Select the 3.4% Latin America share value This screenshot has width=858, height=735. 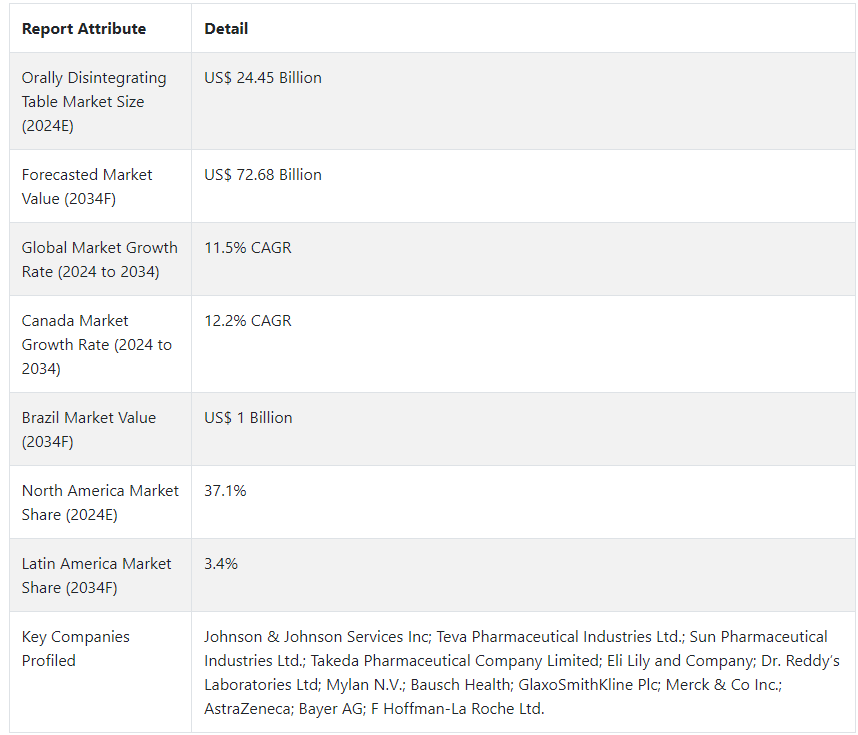point(221,564)
